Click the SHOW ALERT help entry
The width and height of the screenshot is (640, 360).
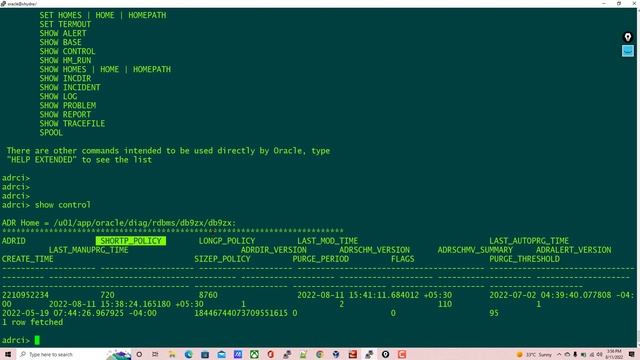coord(63,33)
